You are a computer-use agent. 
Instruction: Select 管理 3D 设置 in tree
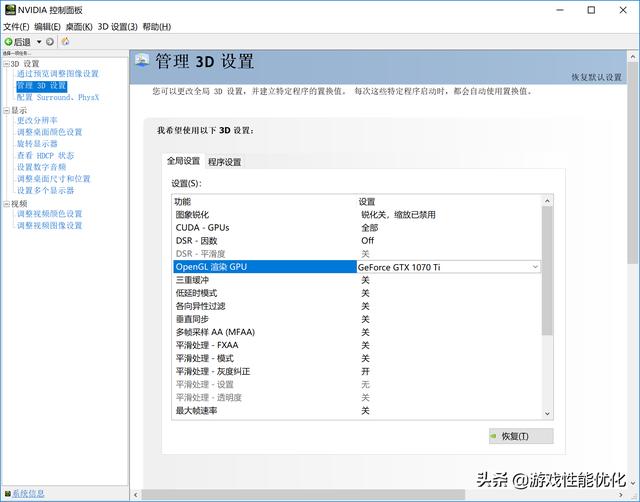click(x=41, y=86)
